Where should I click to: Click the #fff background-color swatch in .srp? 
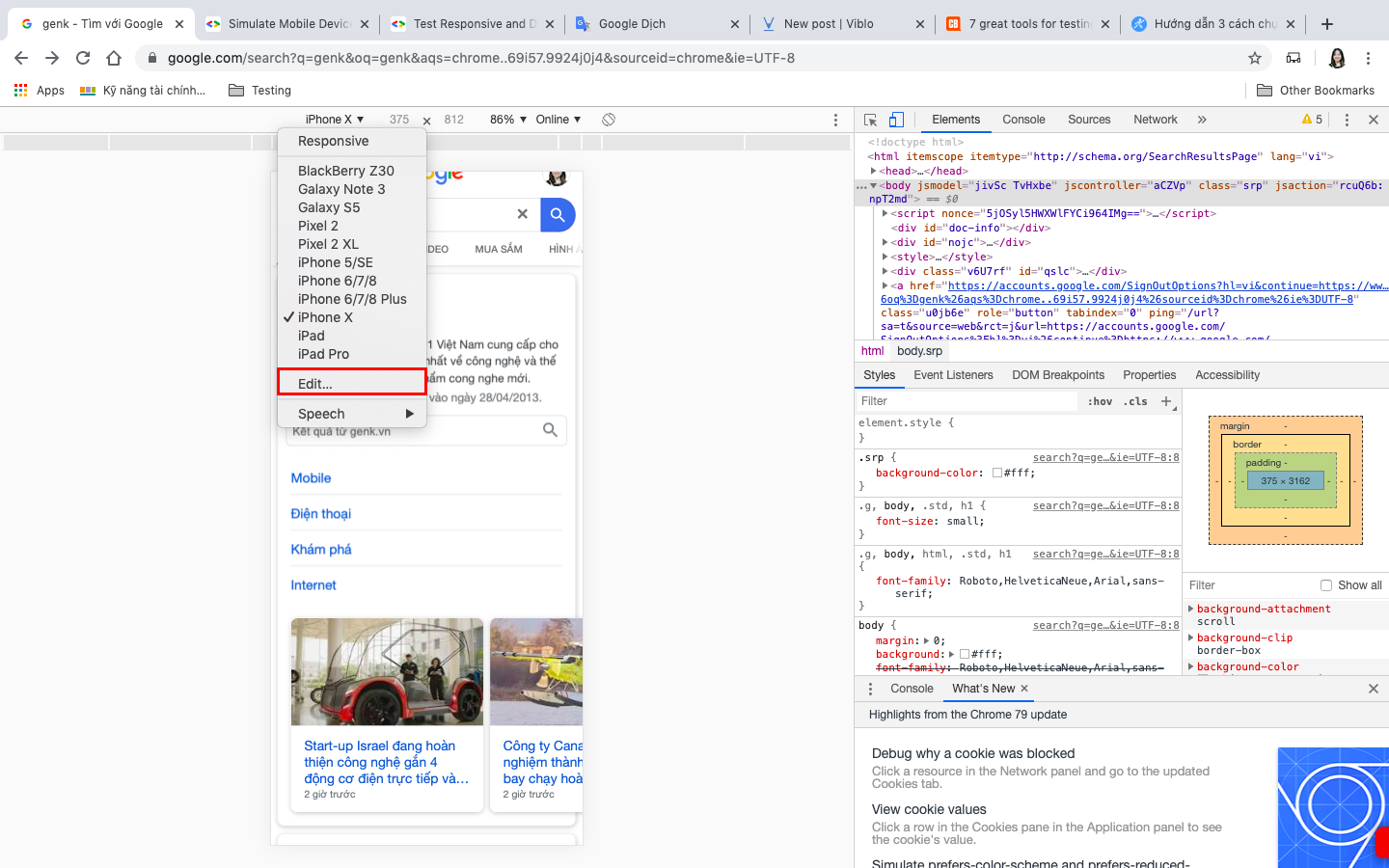(997, 474)
